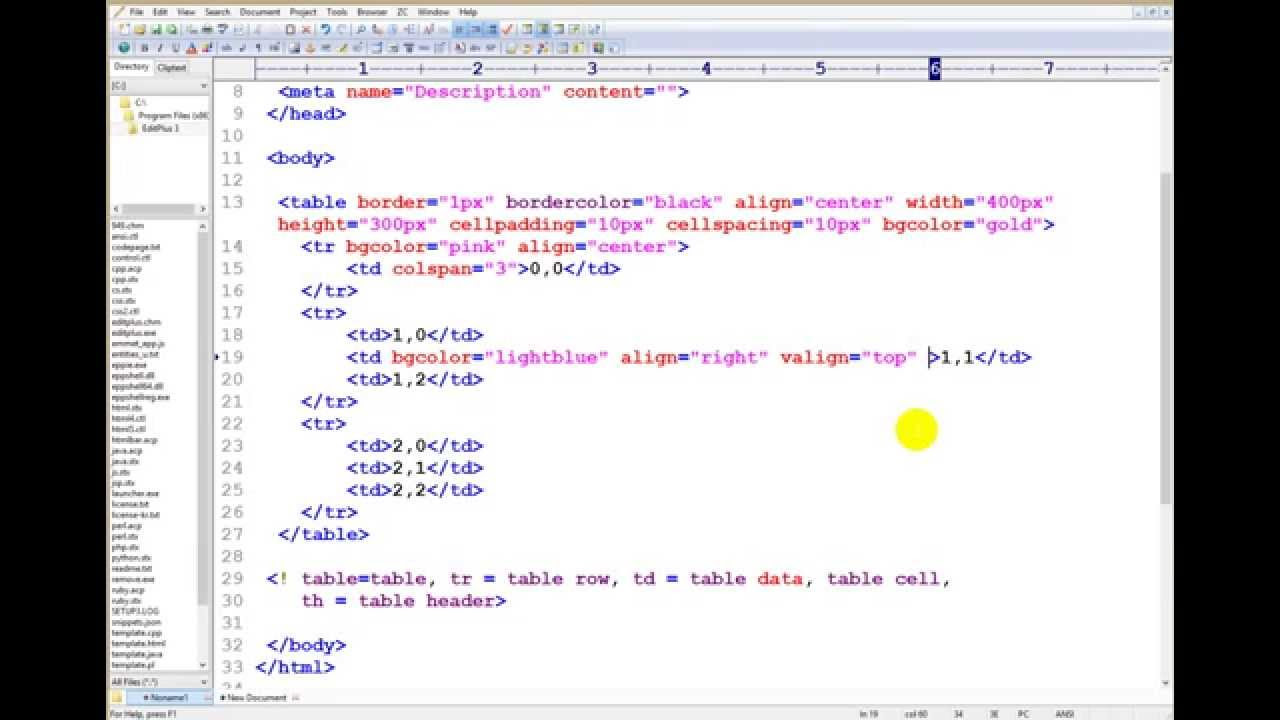This screenshot has height=720, width=1280.
Task: Open the Browser menu
Action: [x=372, y=12]
